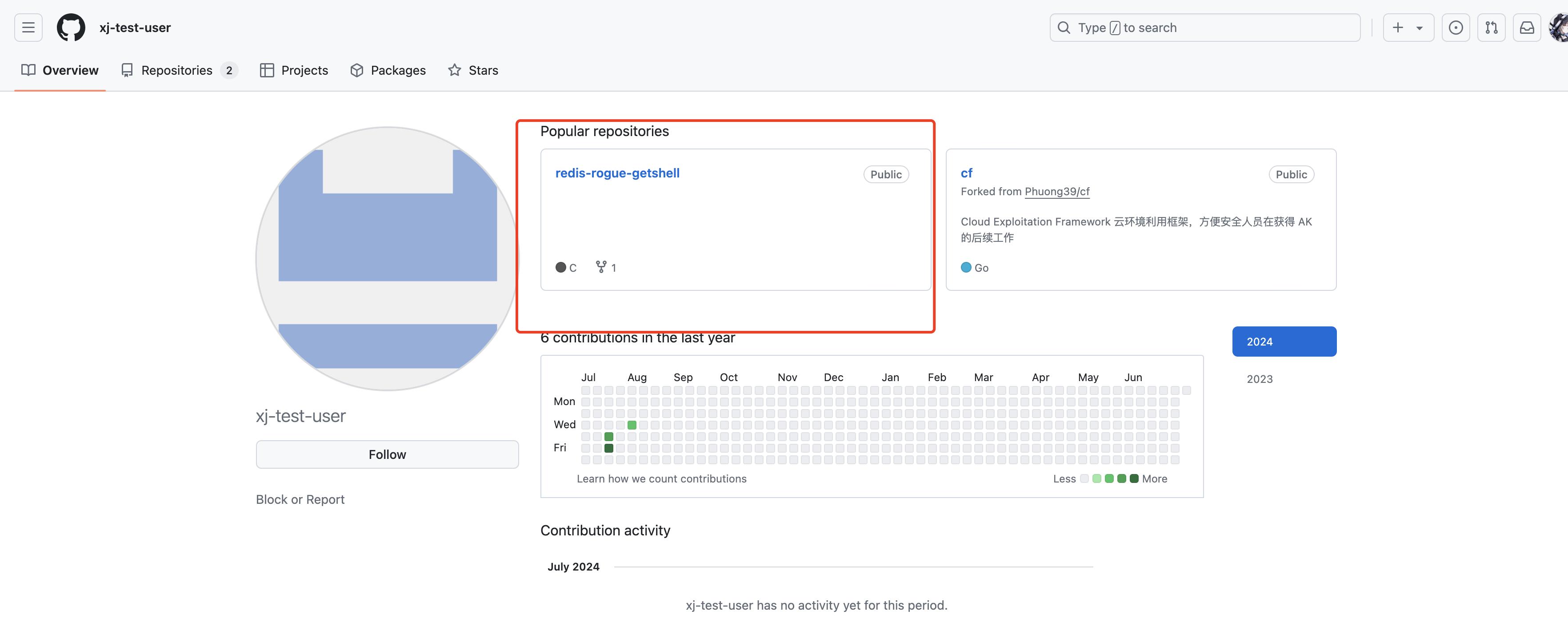The image size is (1568, 627).
Task: Click the GitHub Octocat logo
Action: [x=71, y=28]
